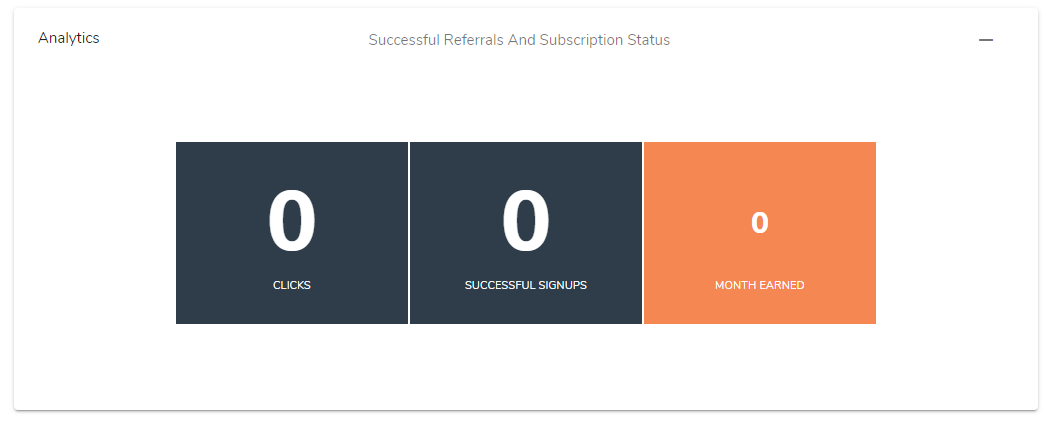The width and height of the screenshot is (1057, 422).
Task: Select the CLICKS label text
Action: coord(292,285)
